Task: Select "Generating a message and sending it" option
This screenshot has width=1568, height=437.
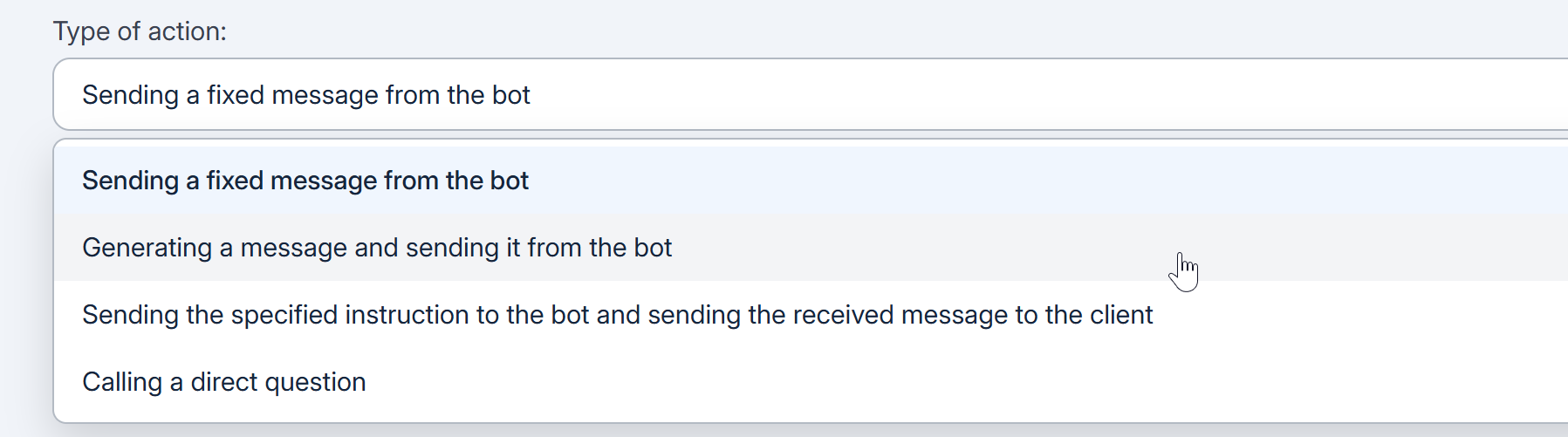Action: click(x=377, y=248)
